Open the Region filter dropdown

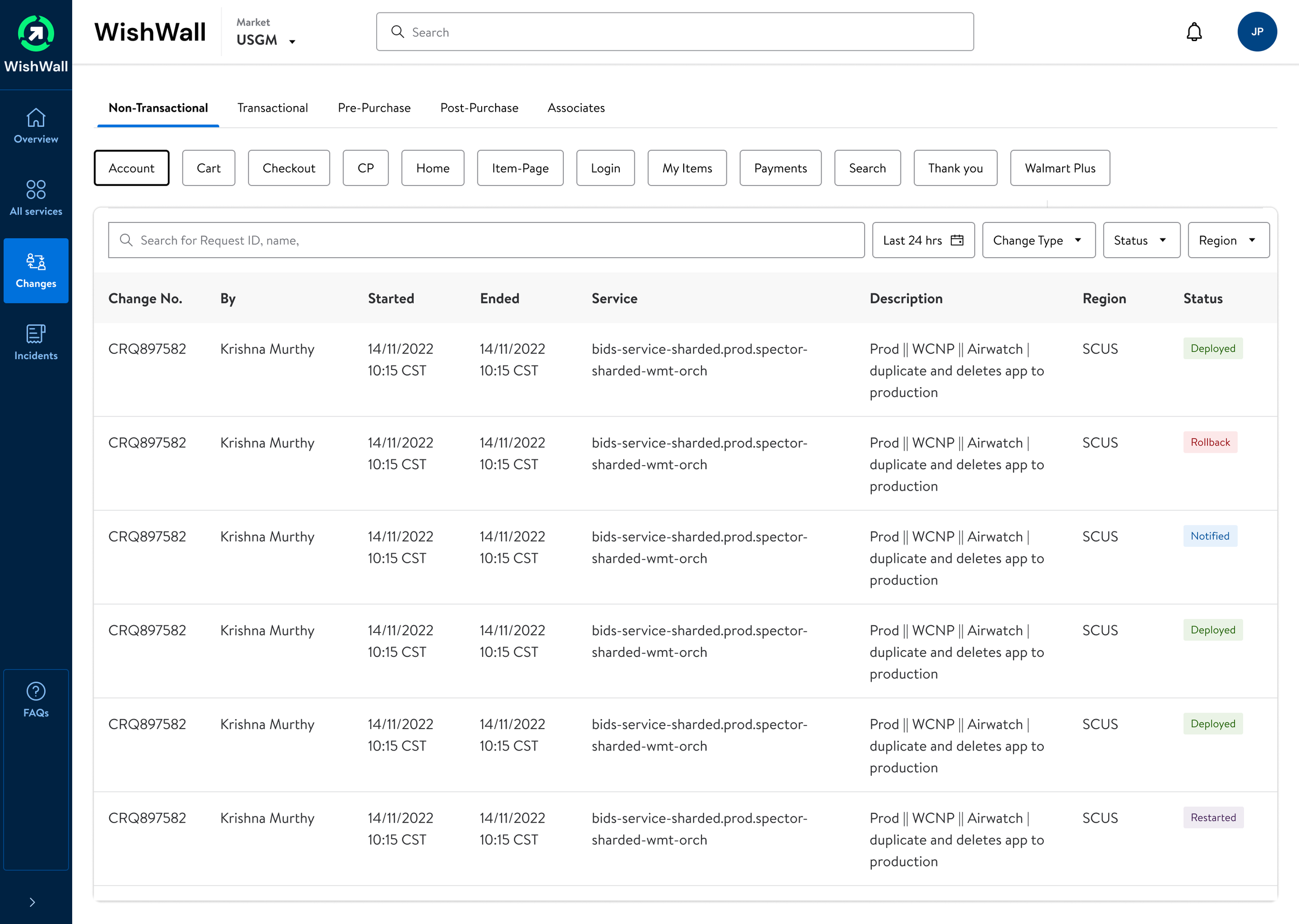pos(1227,240)
